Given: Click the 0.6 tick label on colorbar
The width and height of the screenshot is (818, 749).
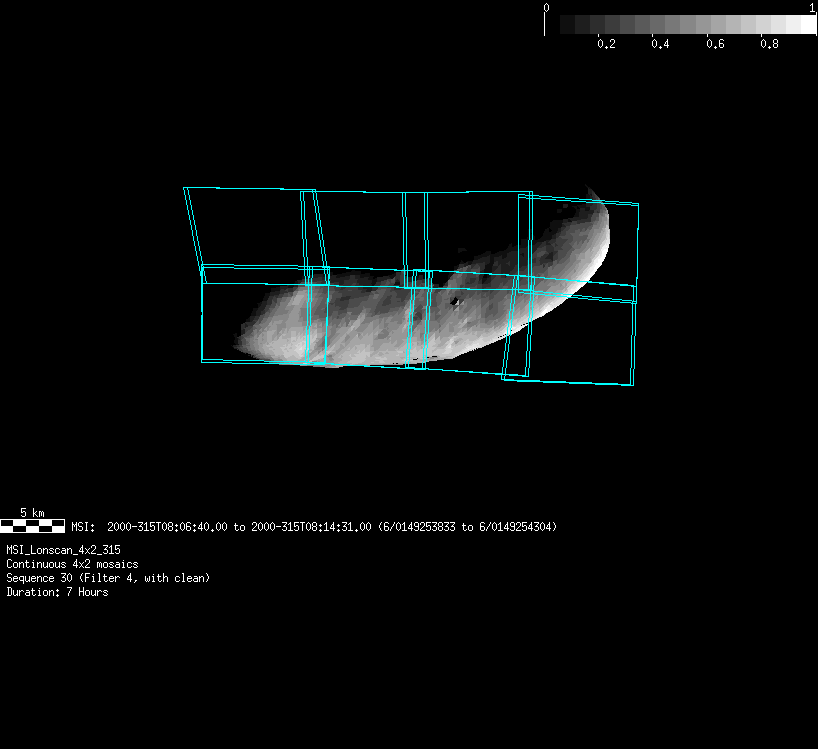Looking at the screenshot, I should [714, 45].
